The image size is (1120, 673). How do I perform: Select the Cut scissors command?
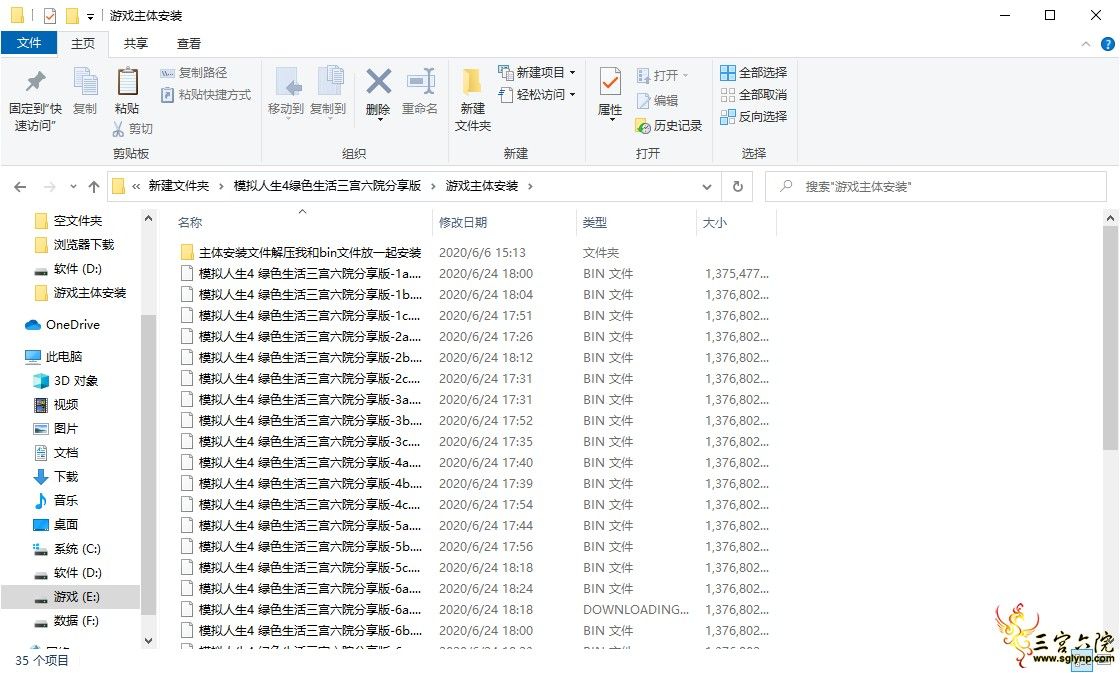tap(133, 129)
